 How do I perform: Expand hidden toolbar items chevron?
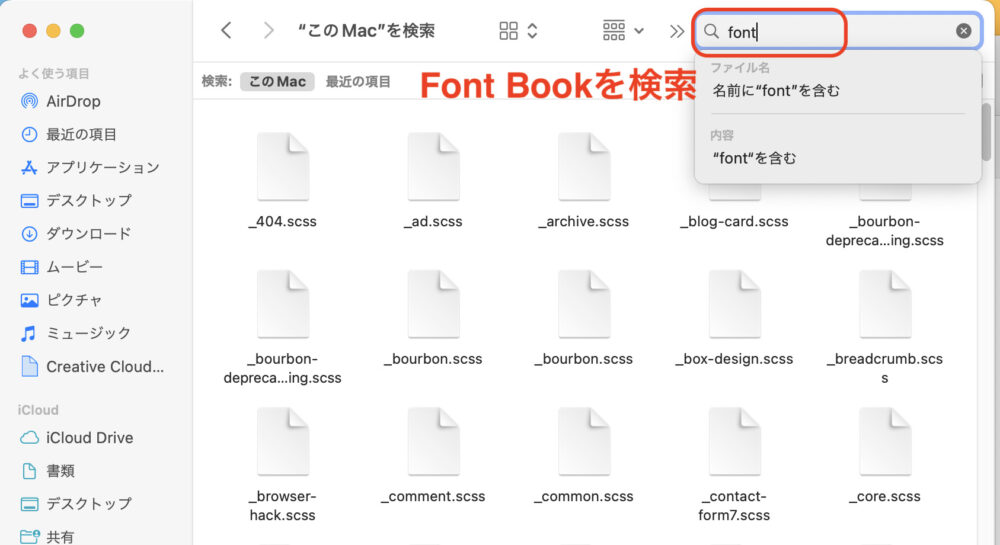(677, 31)
